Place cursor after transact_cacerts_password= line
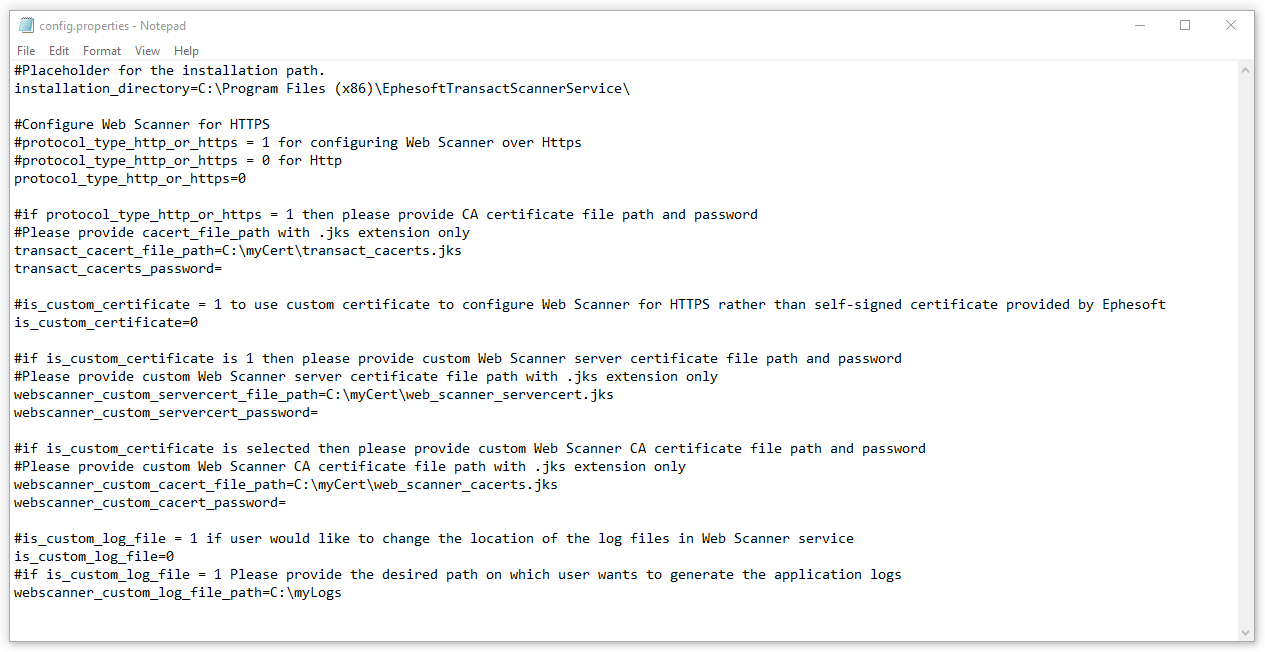 pos(223,269)
